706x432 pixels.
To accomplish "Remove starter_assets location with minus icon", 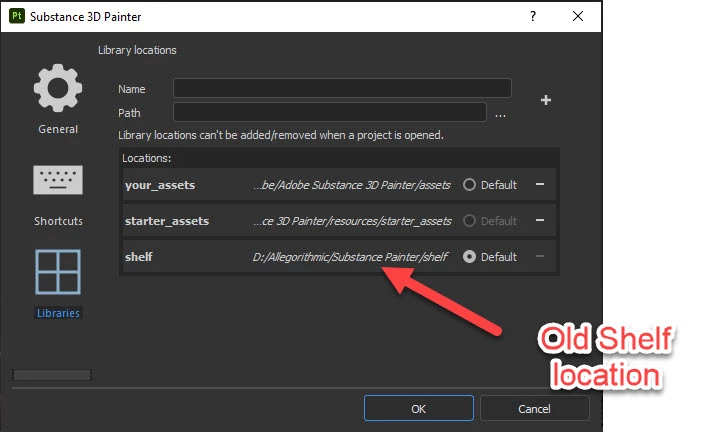I will coord(540,220).
